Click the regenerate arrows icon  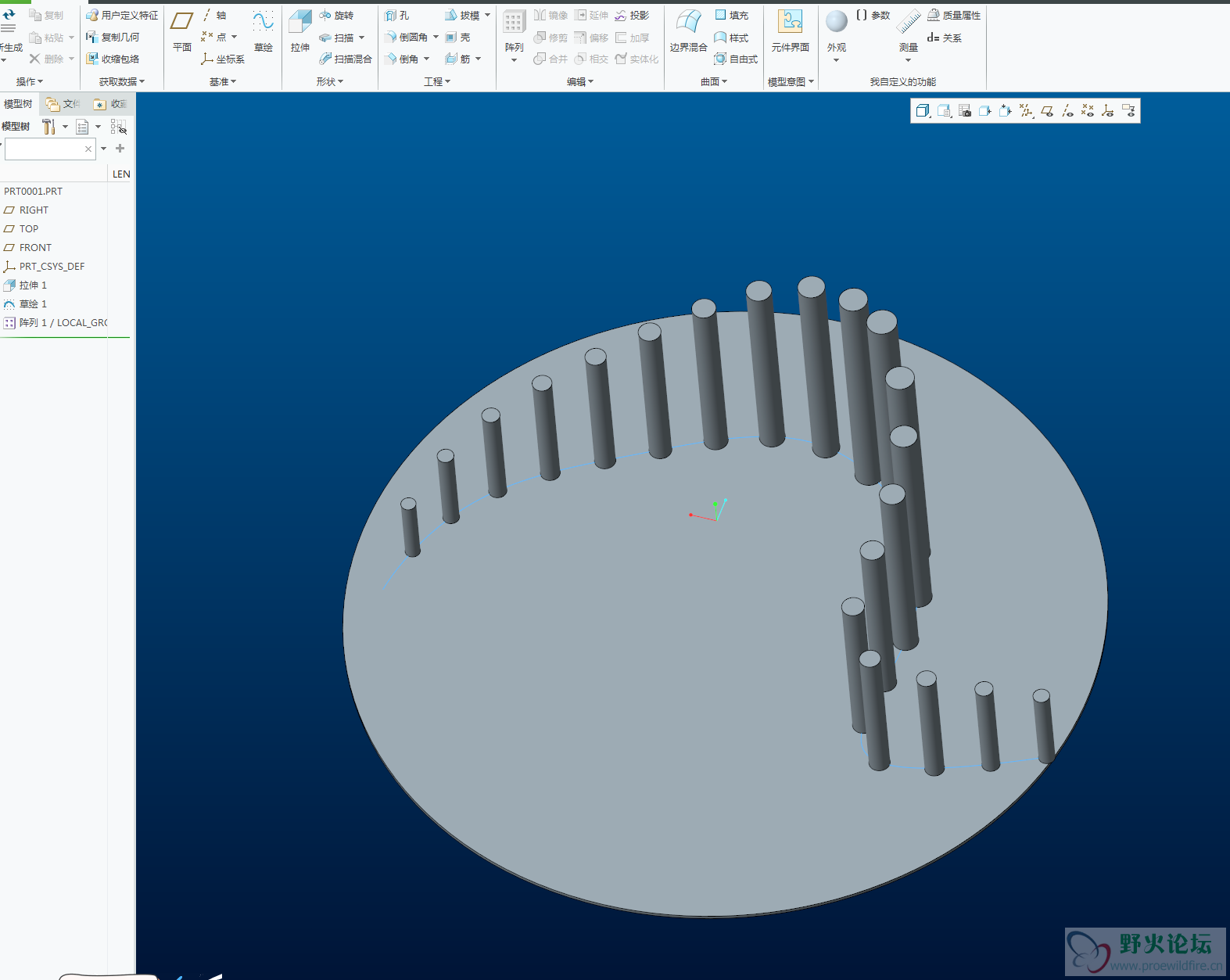coord(9,13)
